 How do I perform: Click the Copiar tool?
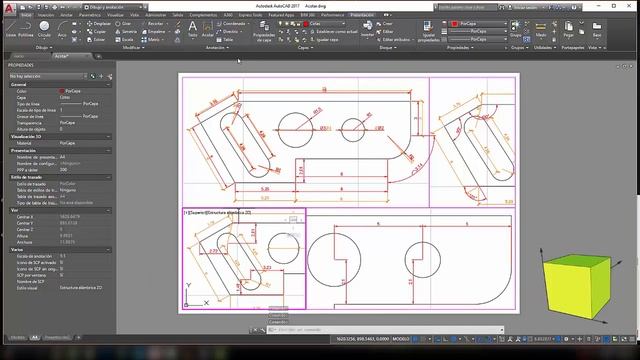[x=97, y=31]
